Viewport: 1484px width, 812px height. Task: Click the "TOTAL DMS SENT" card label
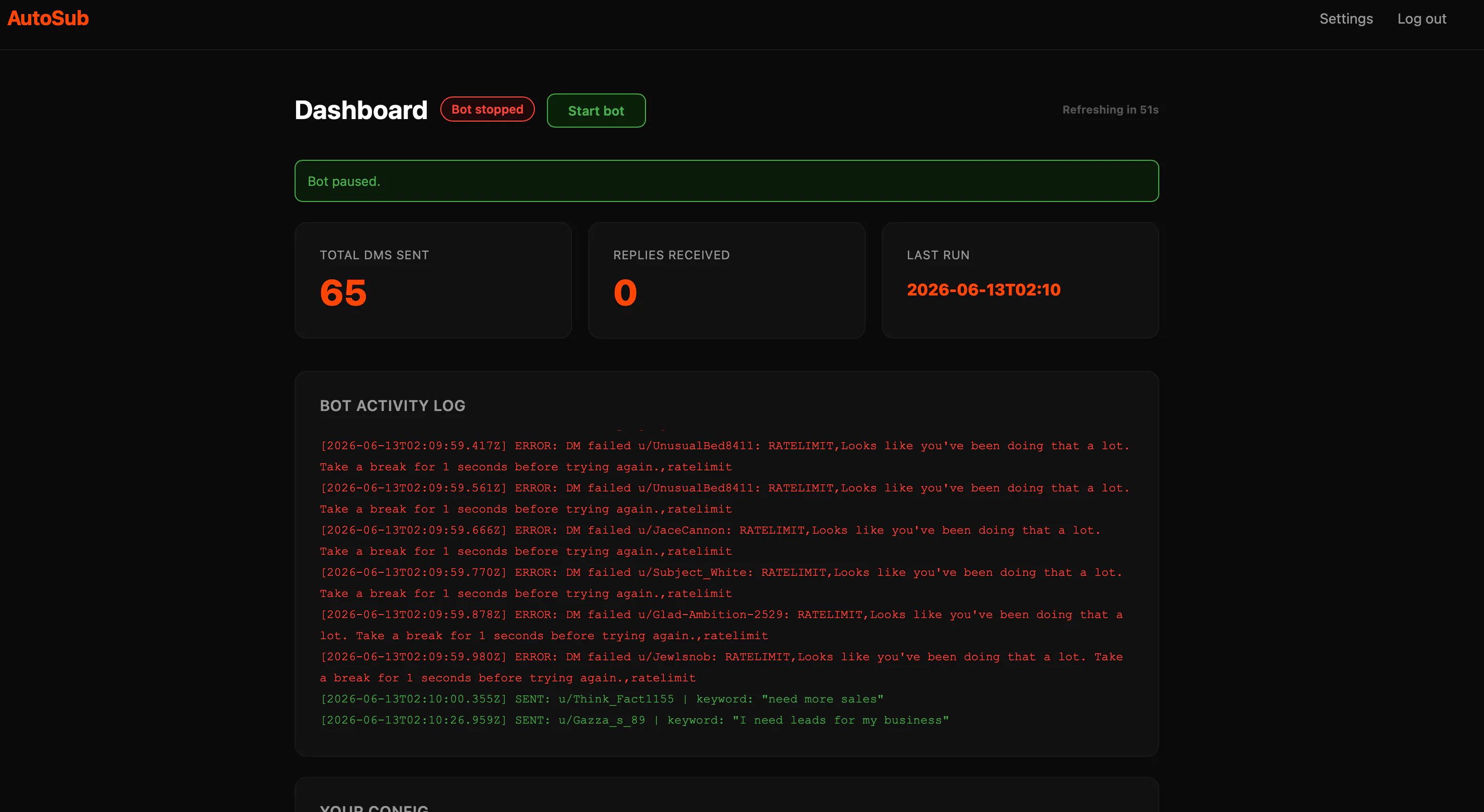point(374,255)
